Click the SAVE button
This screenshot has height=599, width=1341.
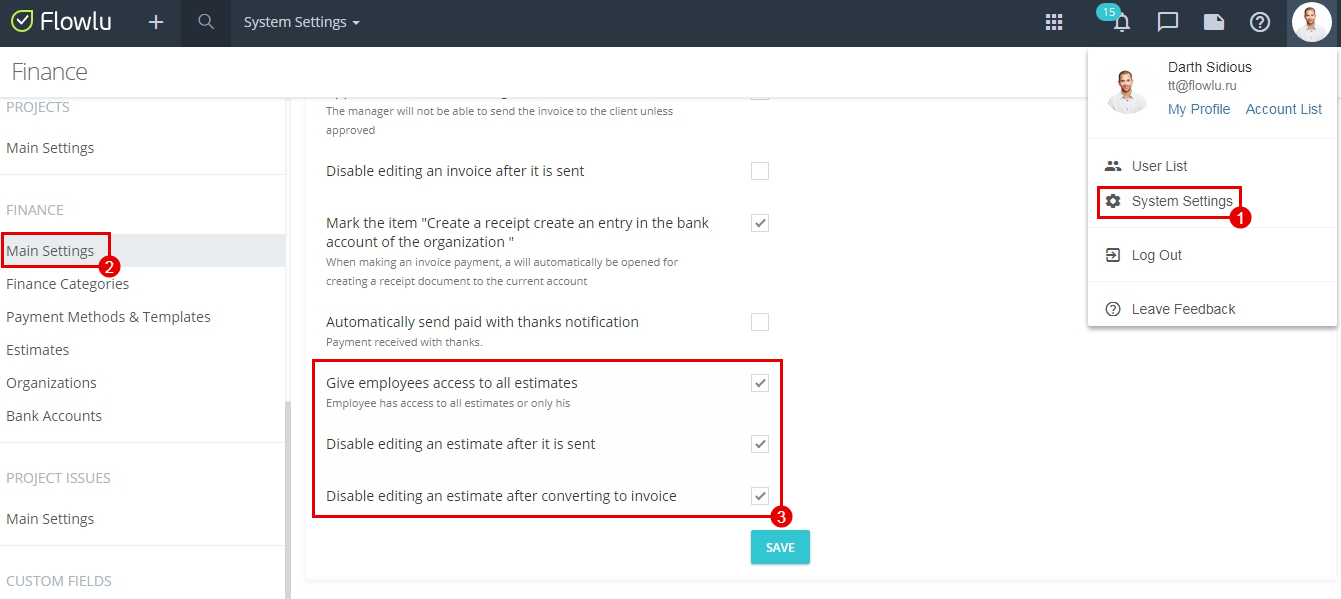pos(780,547)
